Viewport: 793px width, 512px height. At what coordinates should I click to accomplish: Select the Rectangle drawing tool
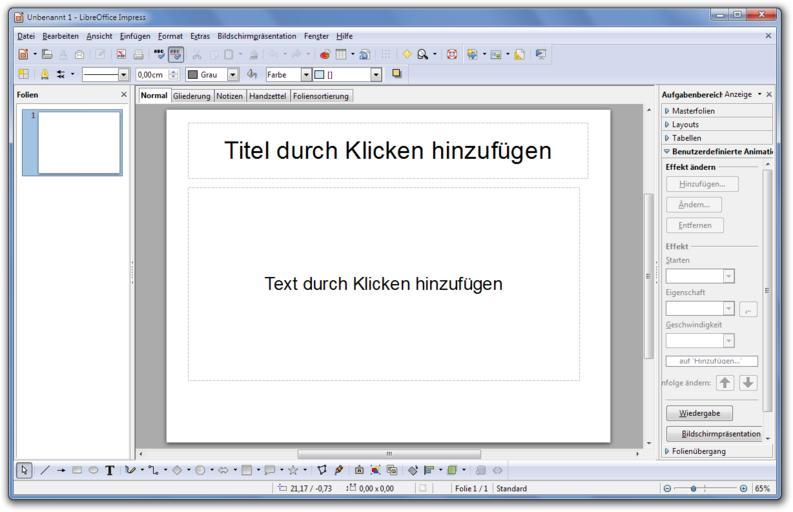click(75, 469)
